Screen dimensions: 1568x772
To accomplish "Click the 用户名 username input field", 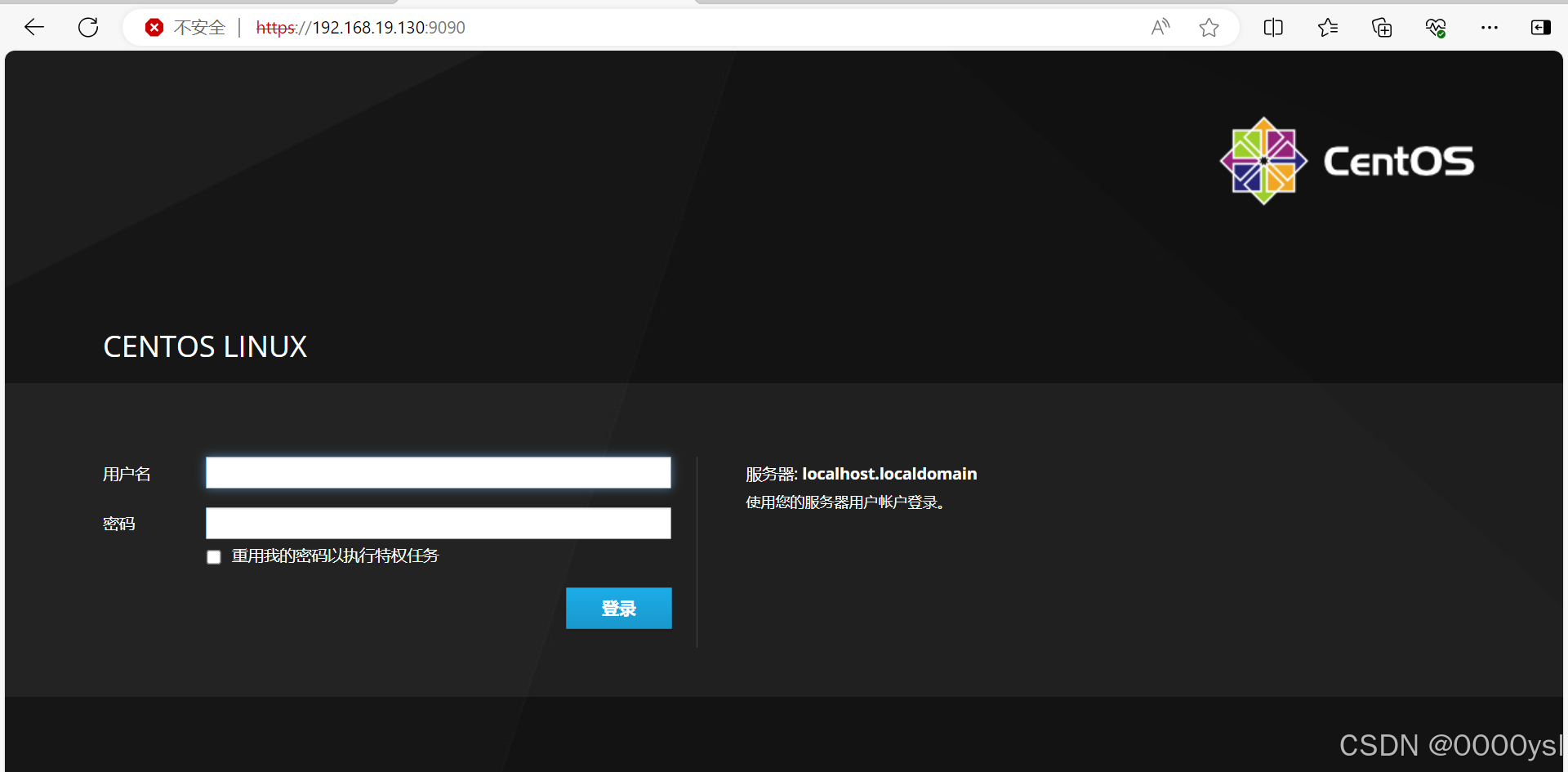I will 438,472.
